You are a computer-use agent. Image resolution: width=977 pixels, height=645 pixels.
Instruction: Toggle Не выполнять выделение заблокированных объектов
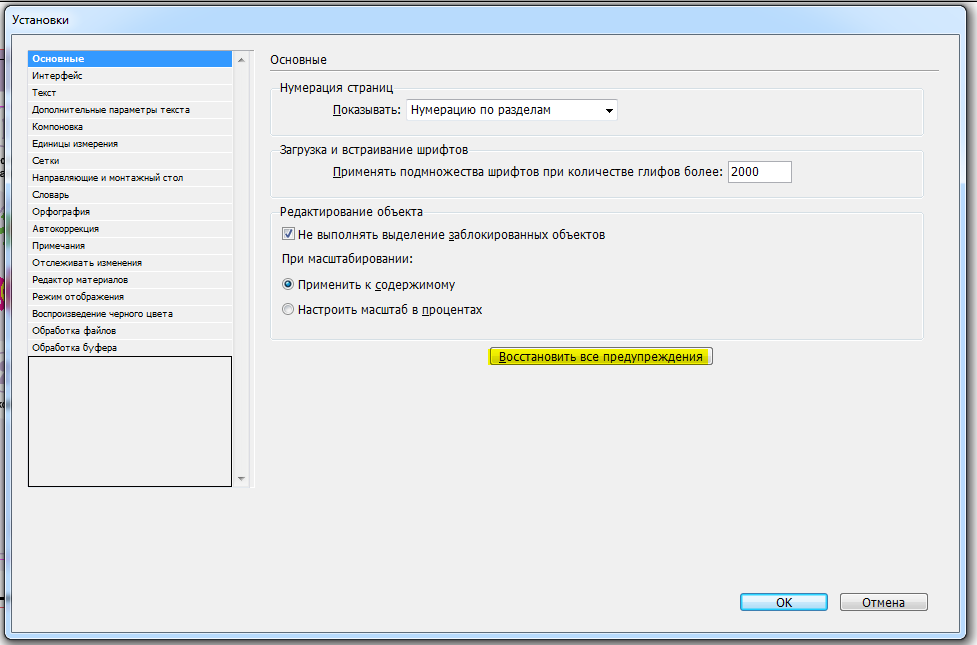click(x=288, y=234)
